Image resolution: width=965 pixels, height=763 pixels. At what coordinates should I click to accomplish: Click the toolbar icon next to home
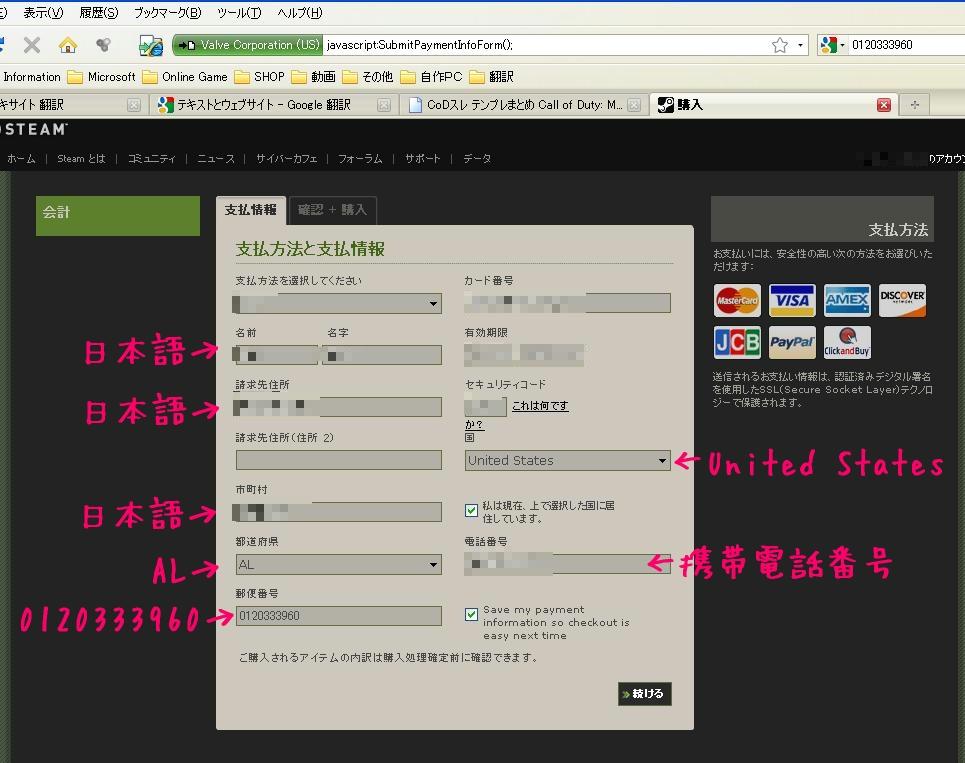pyautogui.click(x=103, y=44)
